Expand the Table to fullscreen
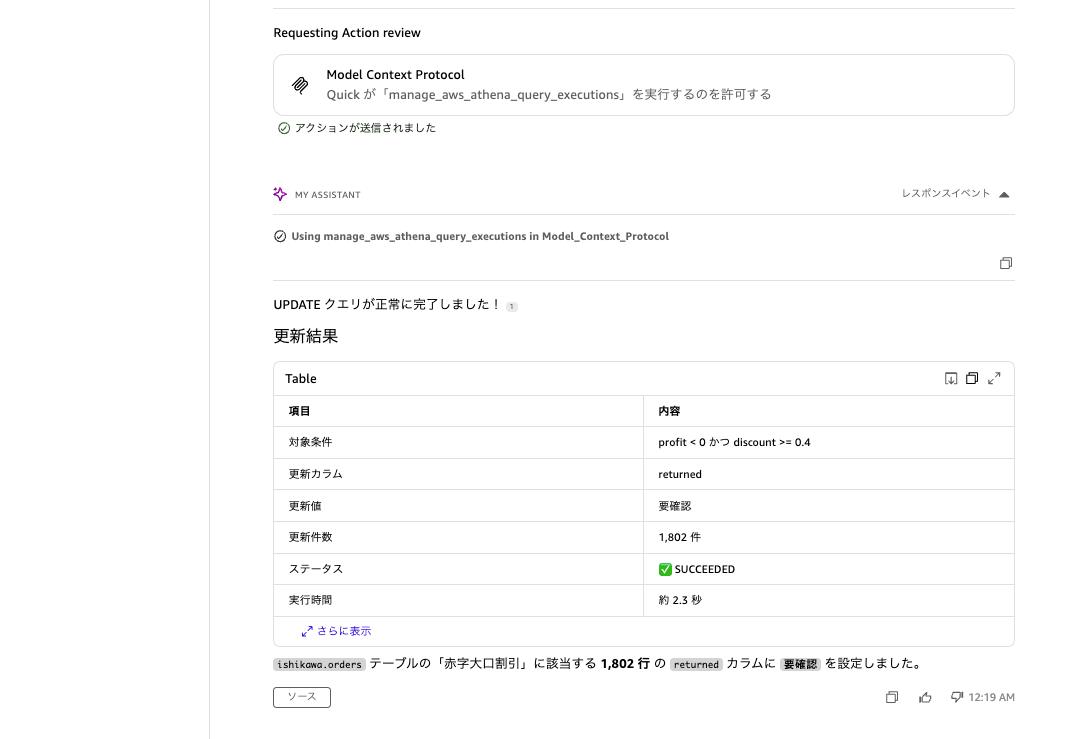 click(994, 378)
